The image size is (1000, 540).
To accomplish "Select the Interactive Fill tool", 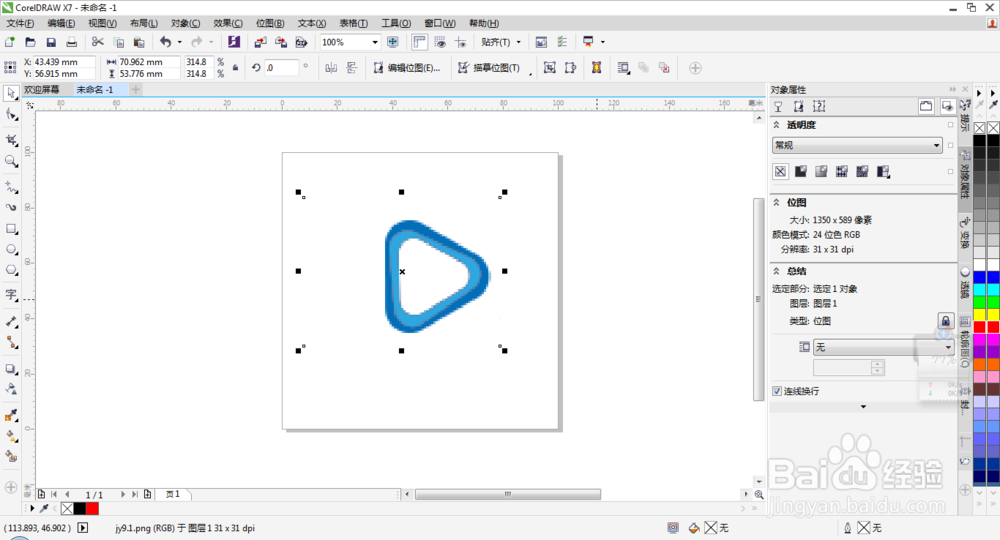I will point(11,436).
